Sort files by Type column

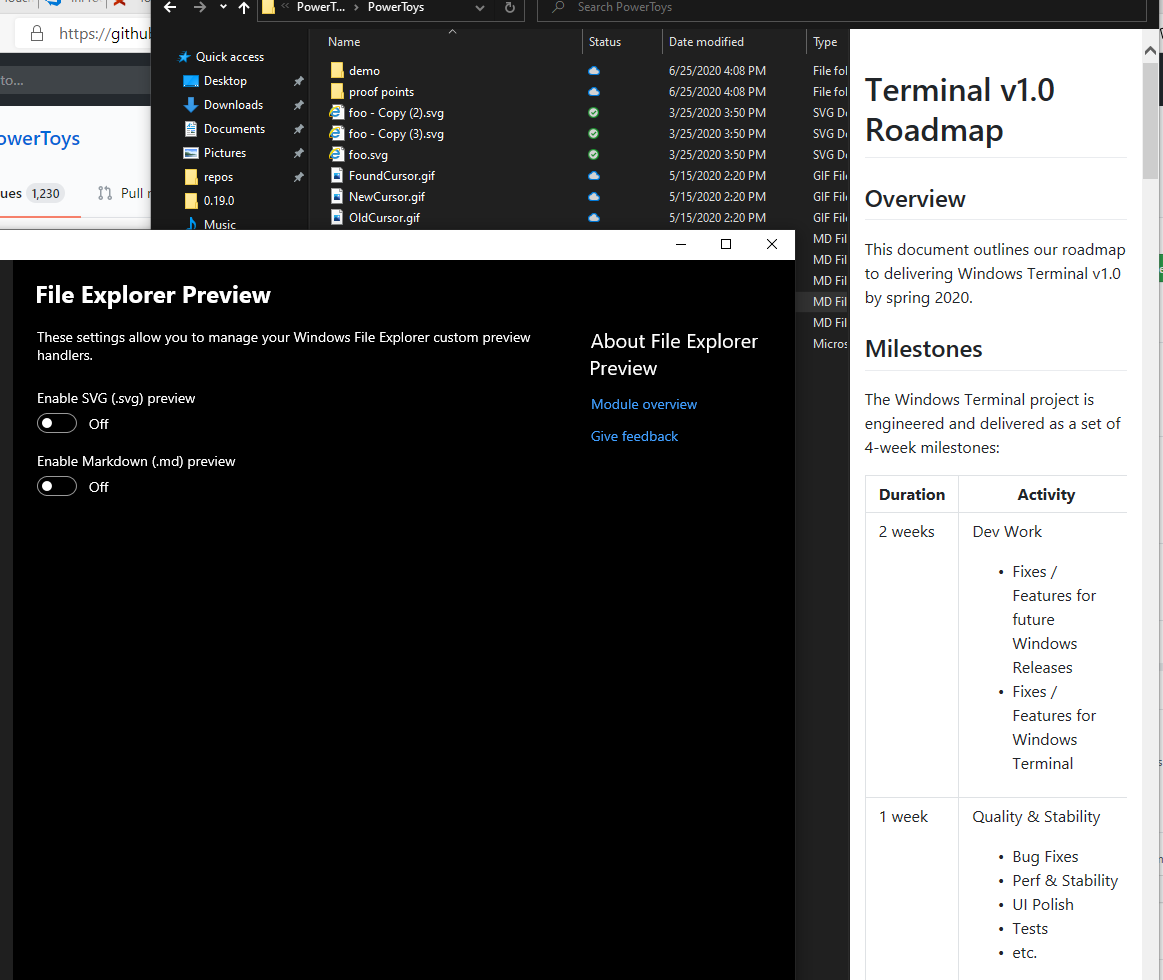825,42
